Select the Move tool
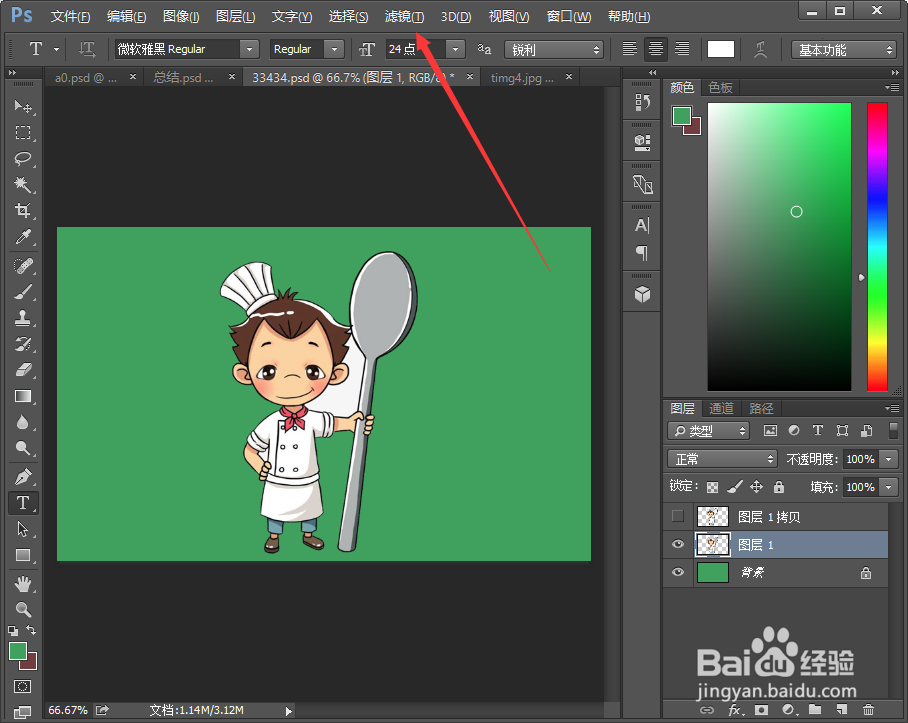Image resolution: width=908 pixels, height=723 pixels. [23, 107]
